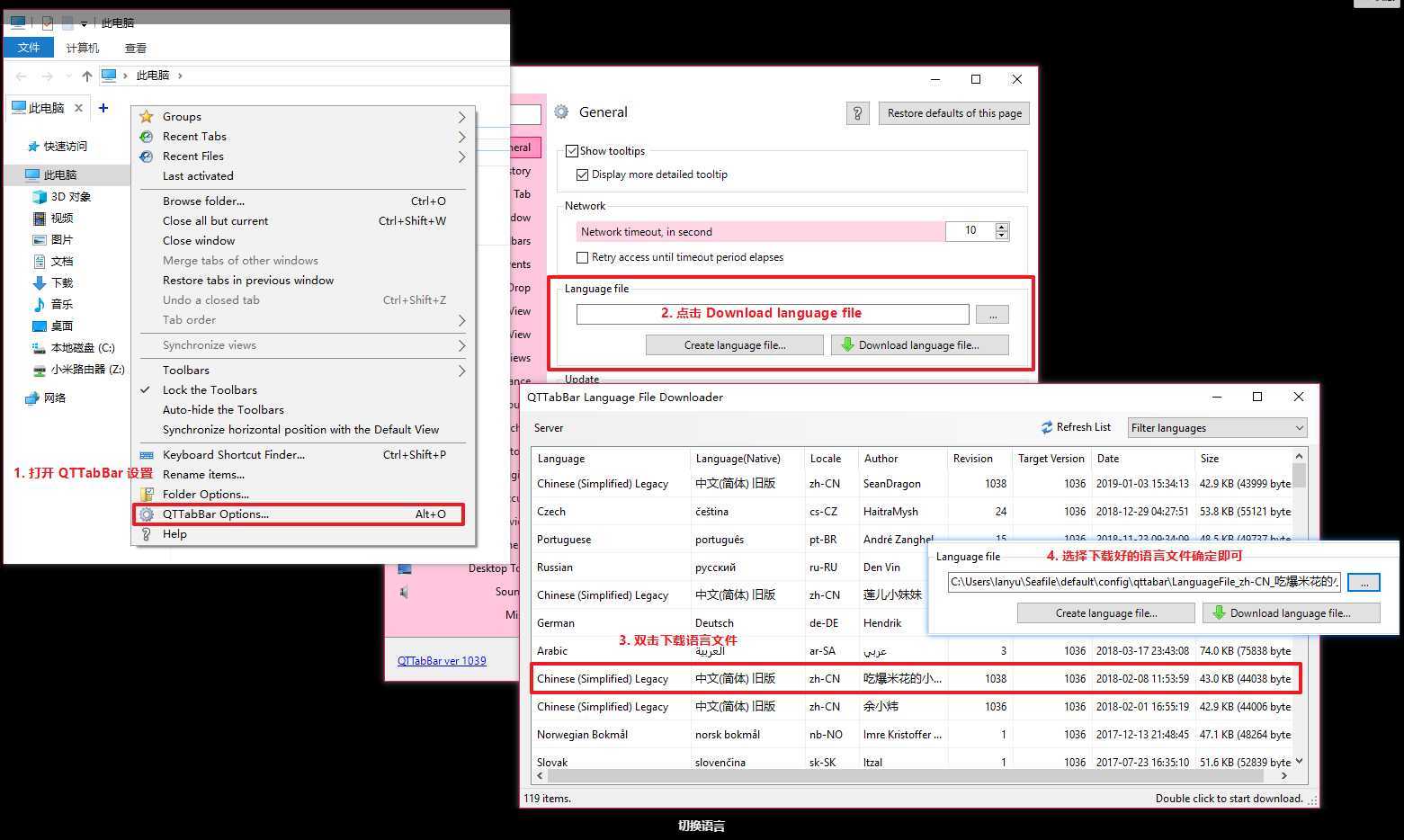Open the 查看 ribbon tab
The height and width of the screenshot is (840, 1404).
136,48
